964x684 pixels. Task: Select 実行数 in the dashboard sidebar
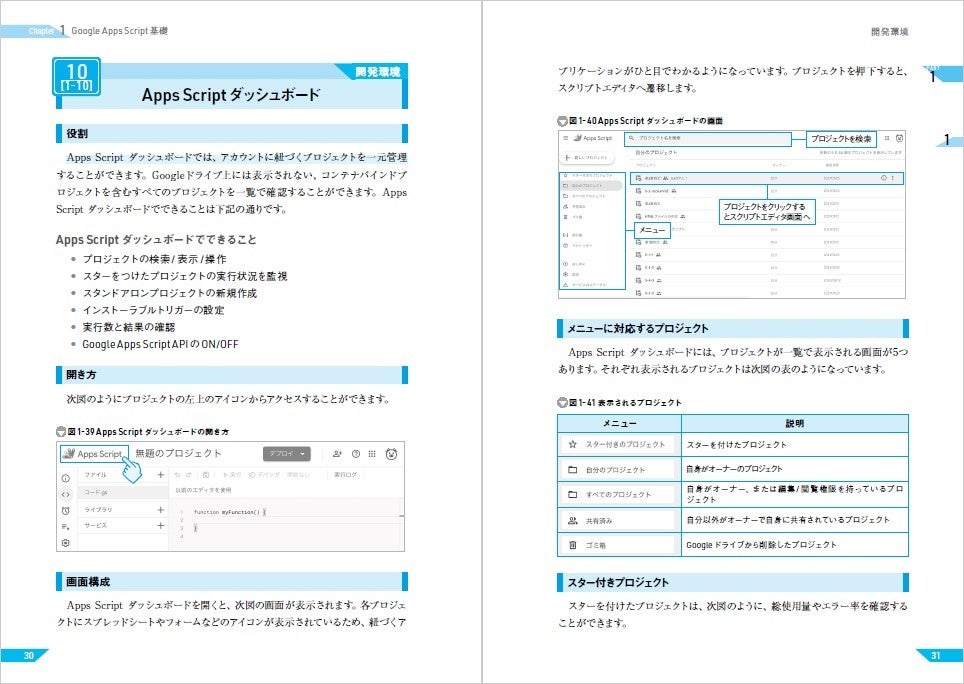(x=573, y=235)
